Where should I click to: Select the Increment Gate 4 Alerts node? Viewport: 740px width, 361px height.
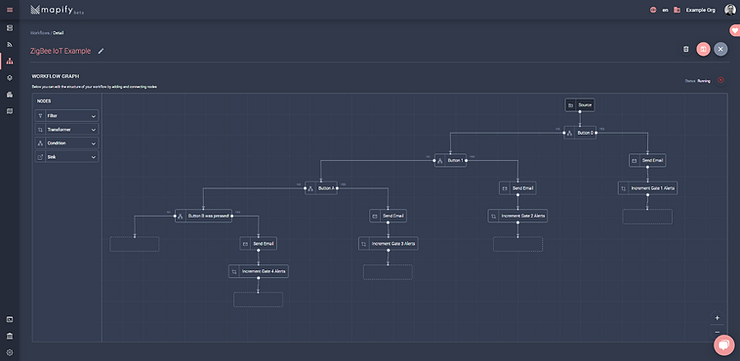tap(258, 271)
